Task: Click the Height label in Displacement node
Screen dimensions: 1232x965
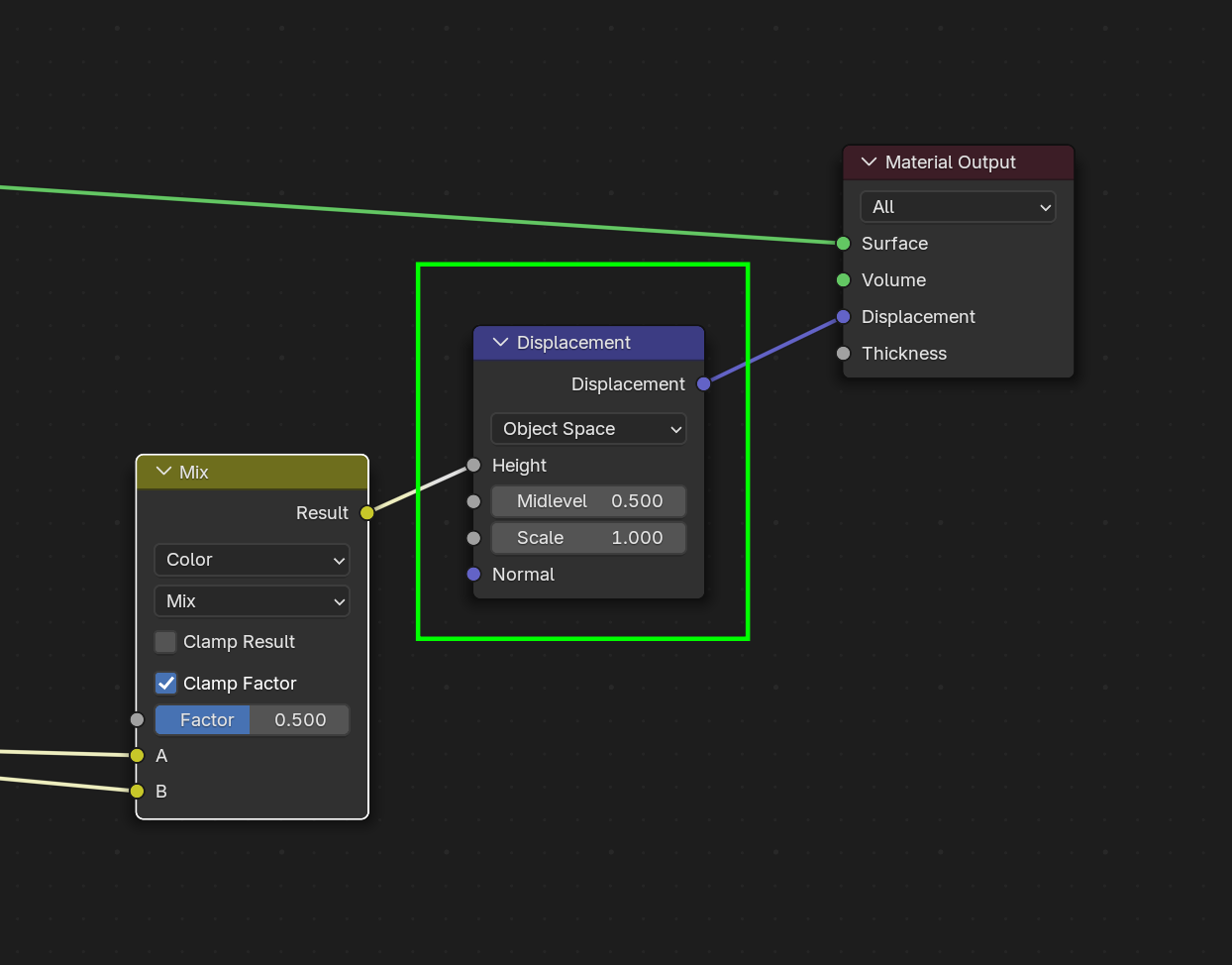Action: click(x=519, y=466)
